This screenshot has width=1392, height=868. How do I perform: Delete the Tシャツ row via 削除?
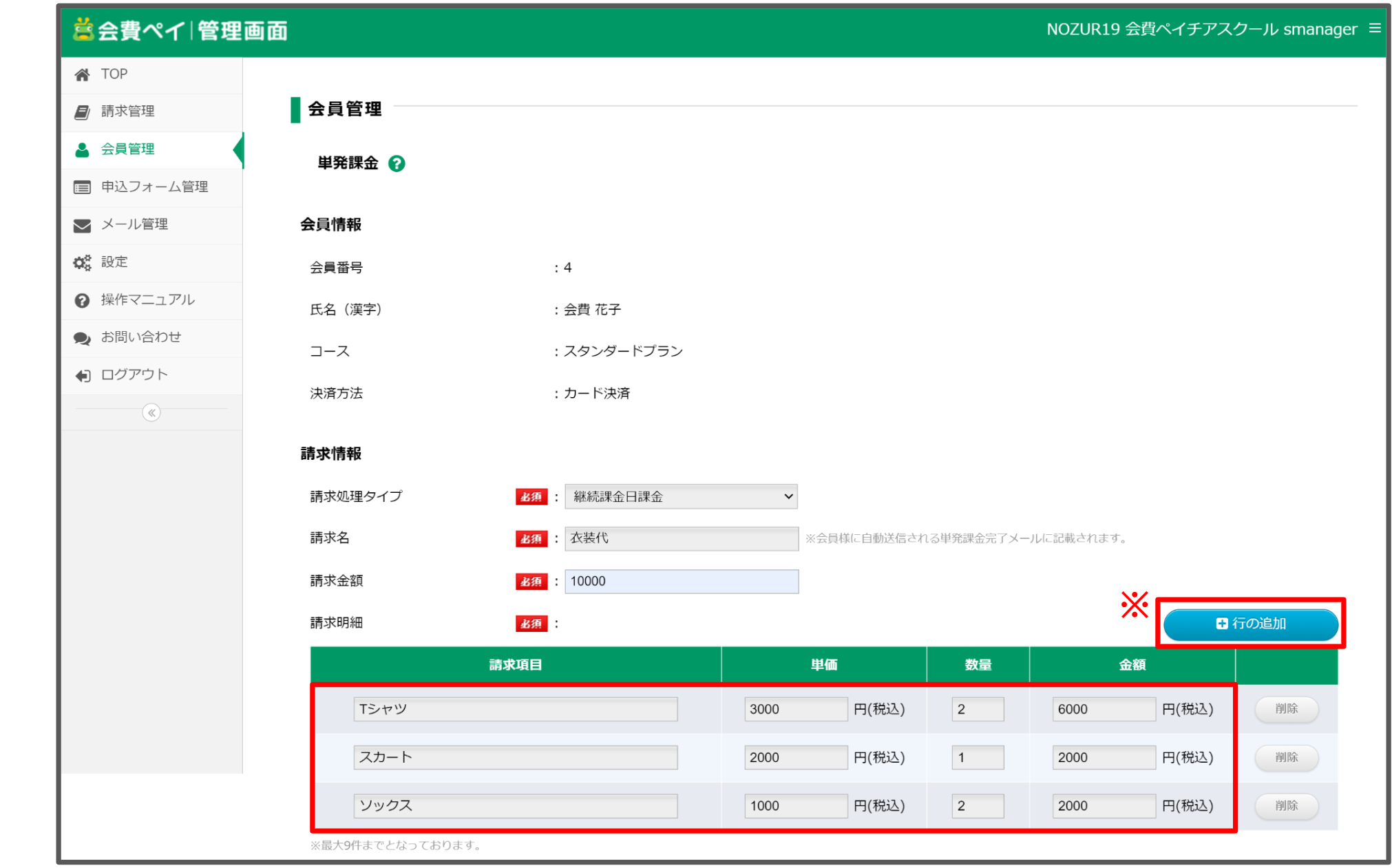click(1286, 709)
